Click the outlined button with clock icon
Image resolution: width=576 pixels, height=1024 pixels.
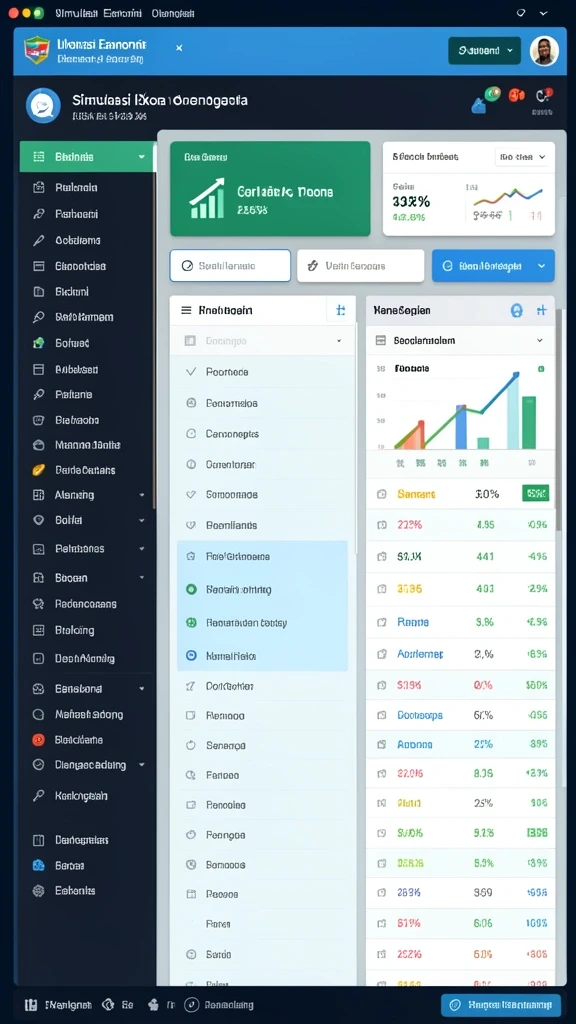tap(230, 266)
